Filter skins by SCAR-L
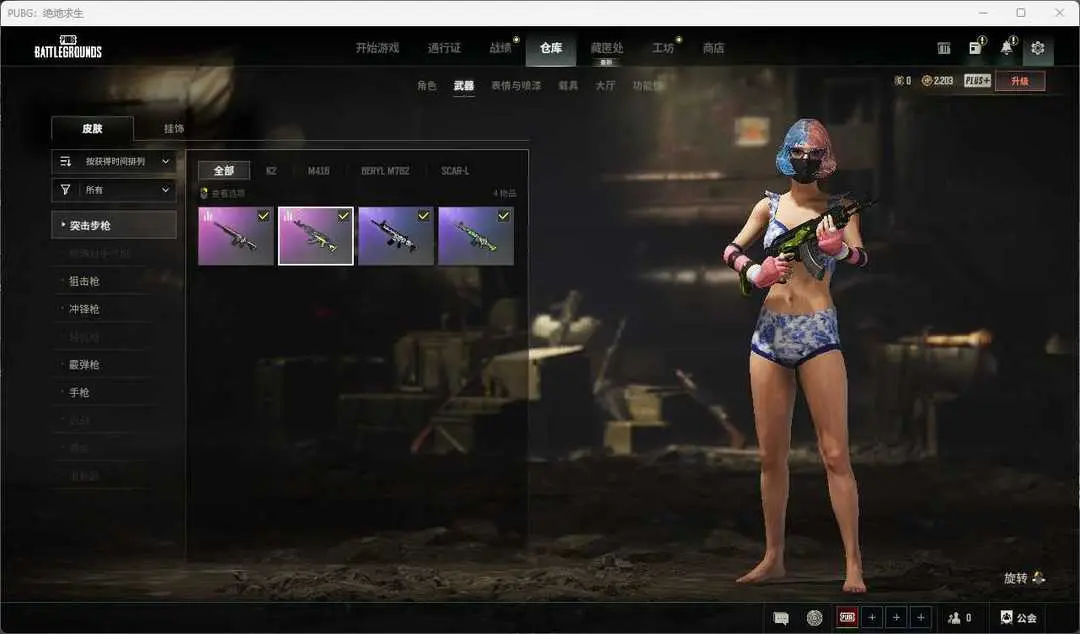Viewport: 1080px width, 634px height. tap(455, 170)
